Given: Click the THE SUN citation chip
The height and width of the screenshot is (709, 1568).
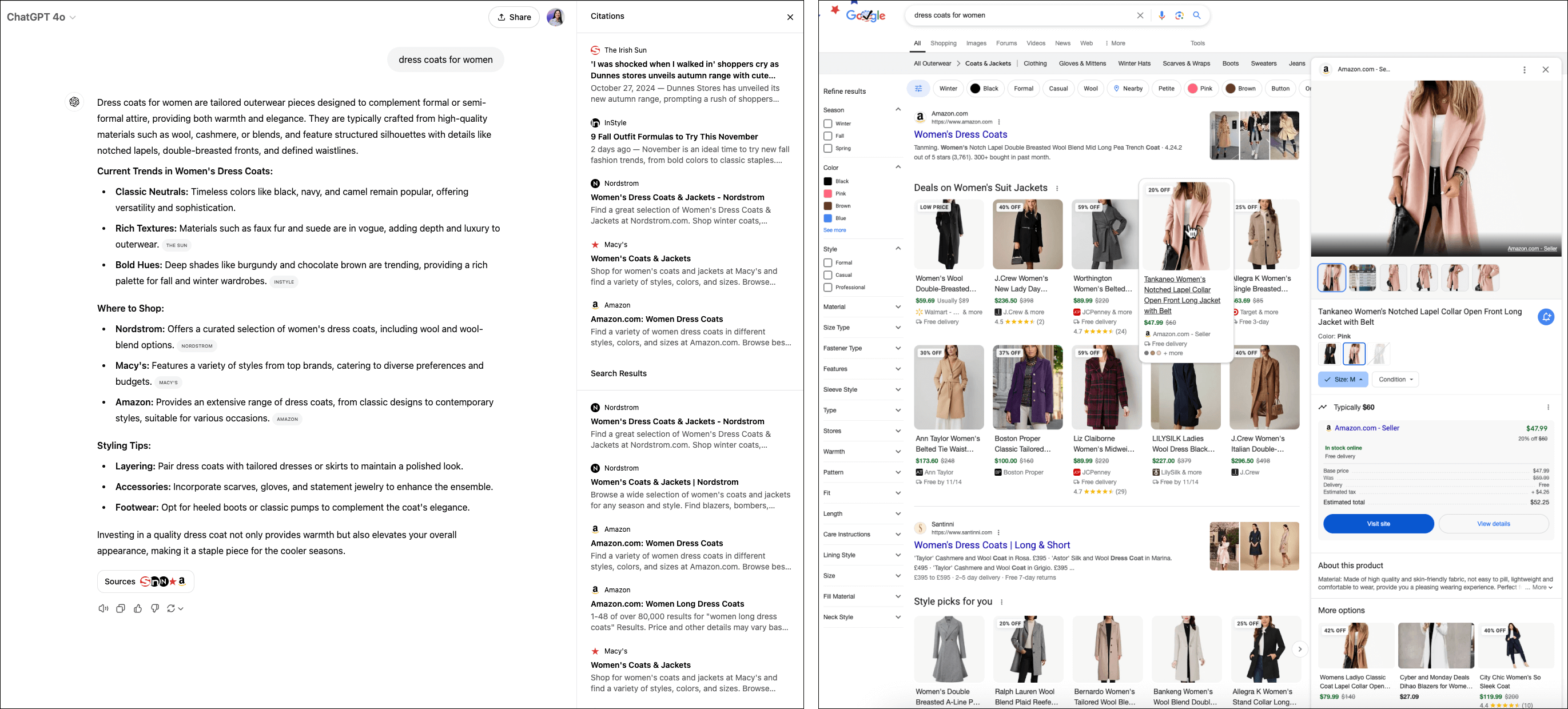Looking at the screenshot, I should 177,245.
